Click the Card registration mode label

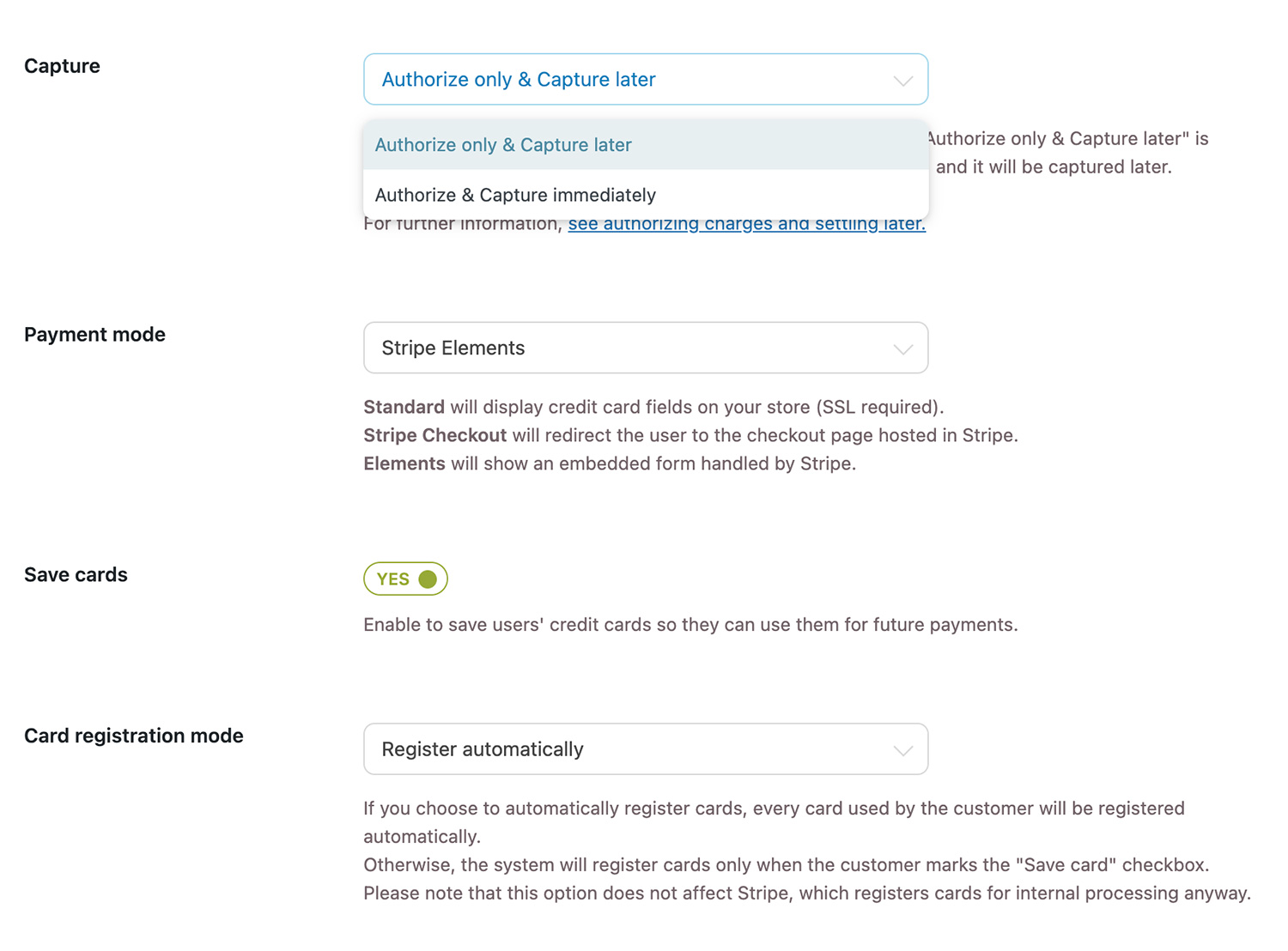coord(134,736)
